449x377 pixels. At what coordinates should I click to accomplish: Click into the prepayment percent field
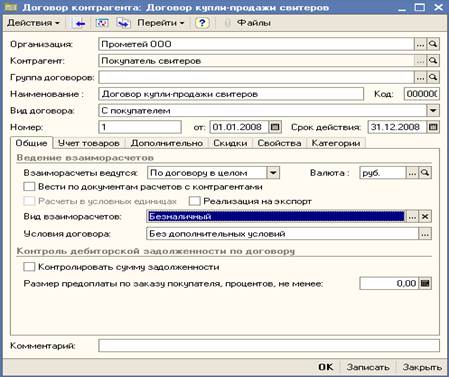[x=389, y=284]
